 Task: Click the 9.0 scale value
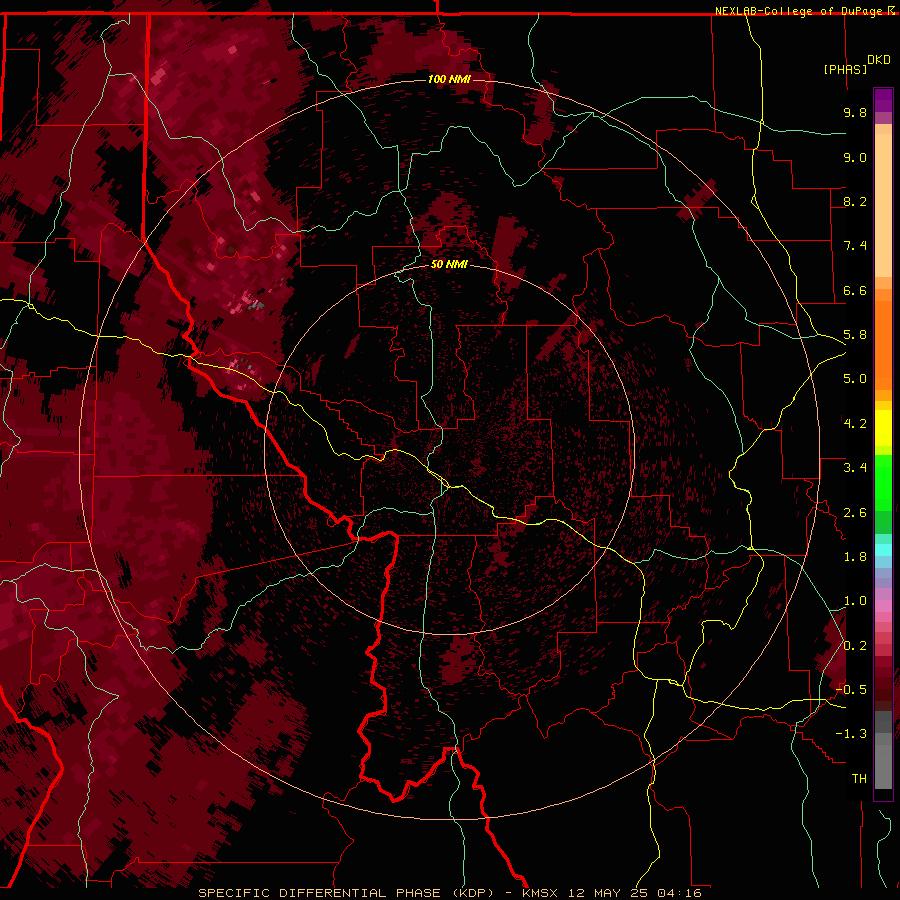[x=855, y=157]
